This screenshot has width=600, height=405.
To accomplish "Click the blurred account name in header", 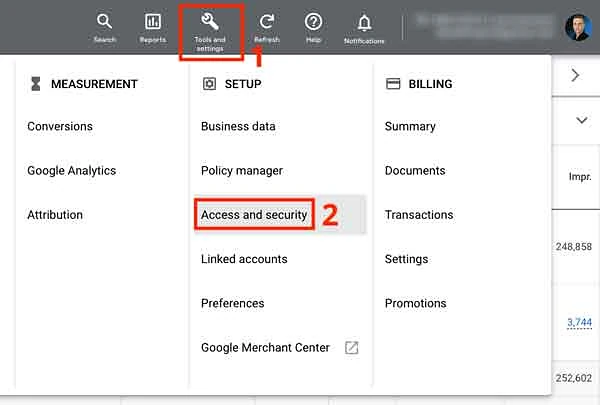I will [484, 27].
